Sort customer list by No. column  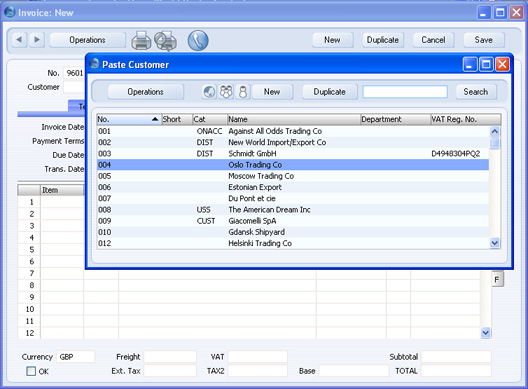tap(128, 119)
